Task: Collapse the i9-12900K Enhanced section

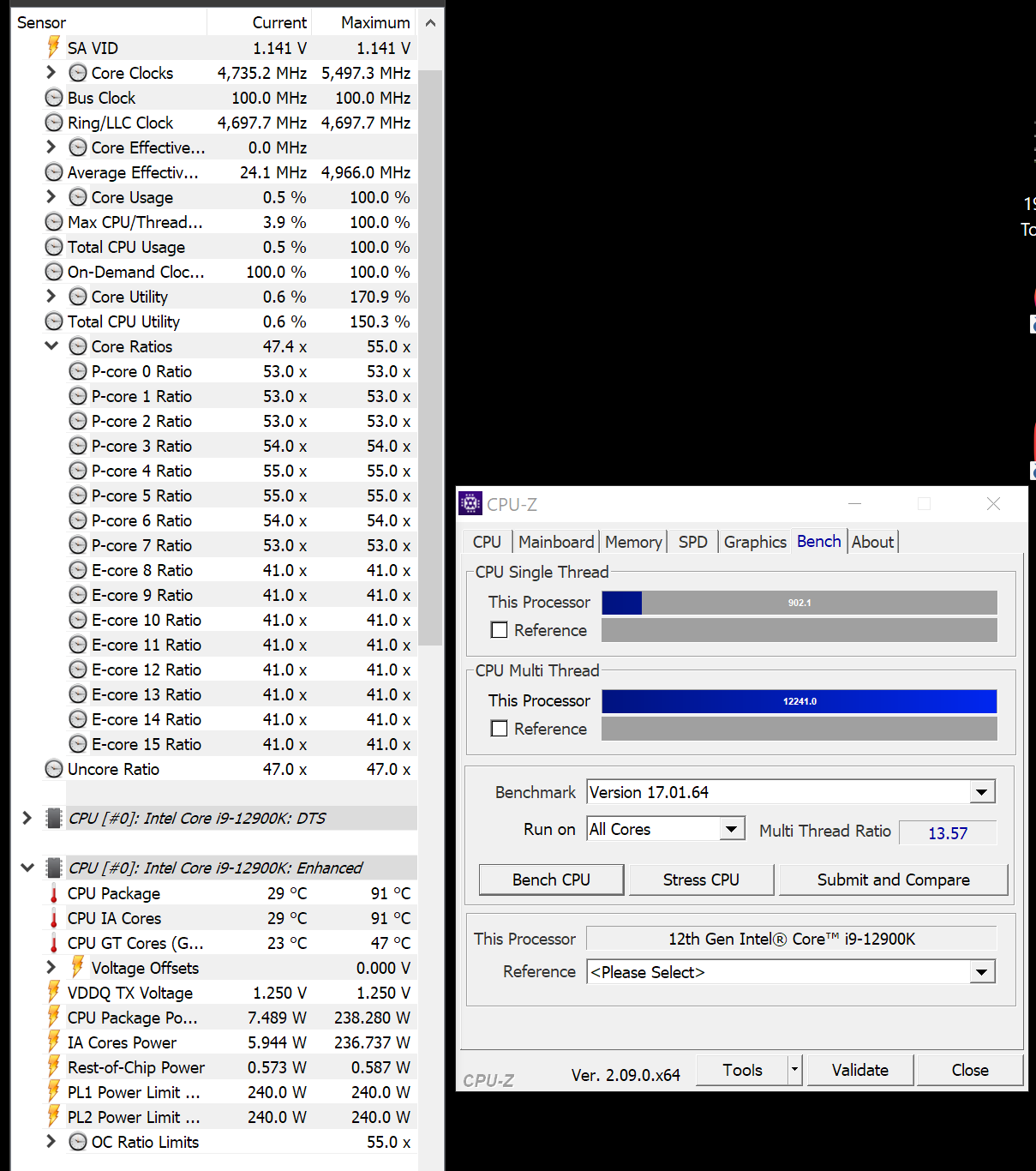Action: 27,868
